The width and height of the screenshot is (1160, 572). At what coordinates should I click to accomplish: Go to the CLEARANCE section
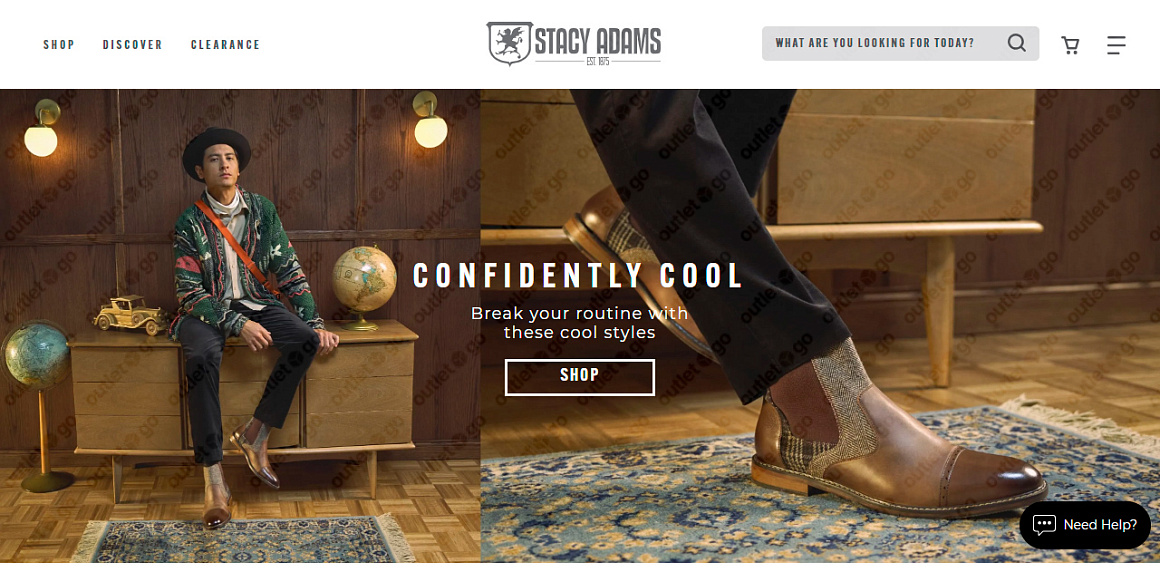(225, 45)
